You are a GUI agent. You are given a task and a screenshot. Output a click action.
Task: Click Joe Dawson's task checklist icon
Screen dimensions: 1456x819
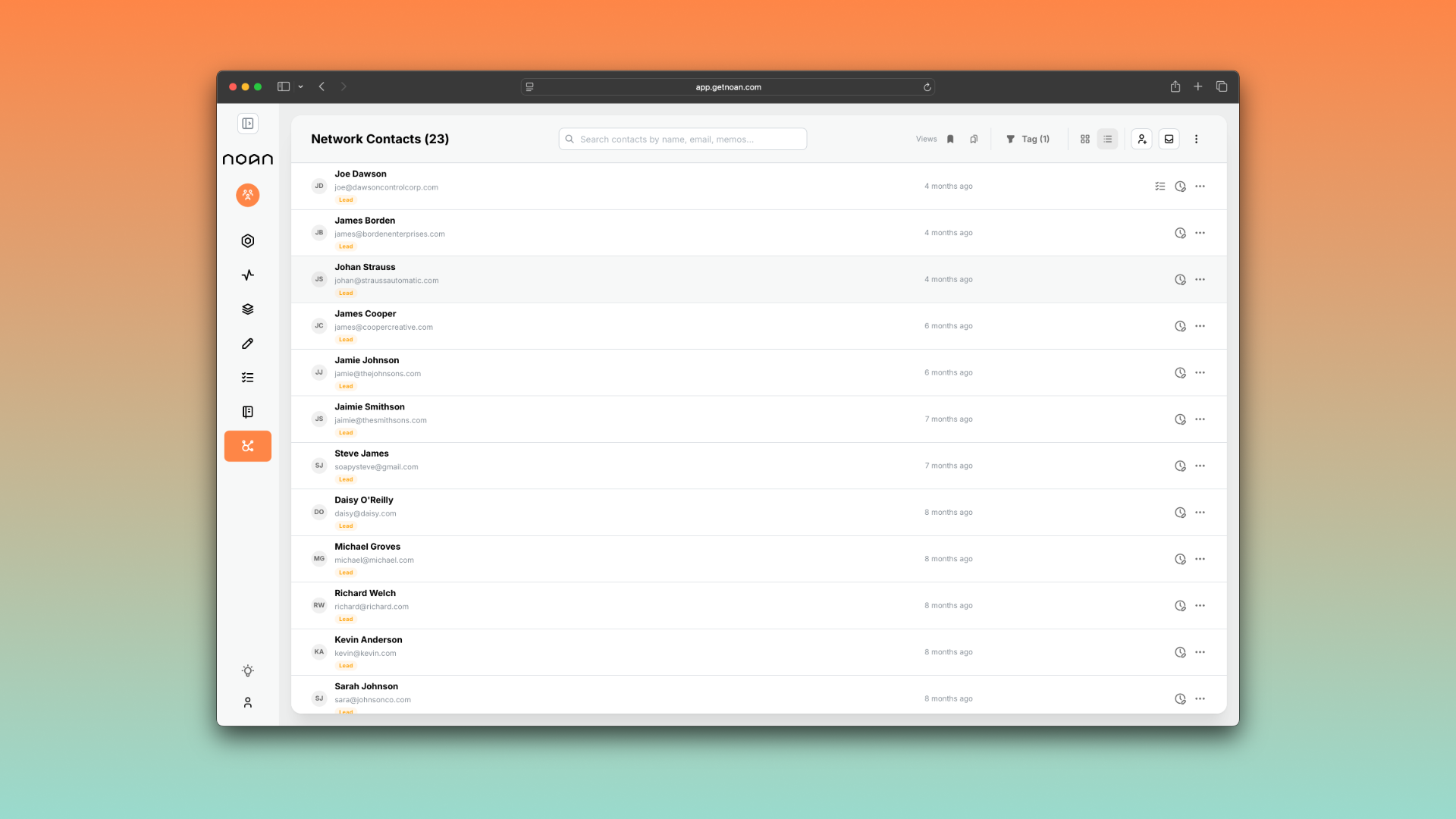coord(1159,187)
